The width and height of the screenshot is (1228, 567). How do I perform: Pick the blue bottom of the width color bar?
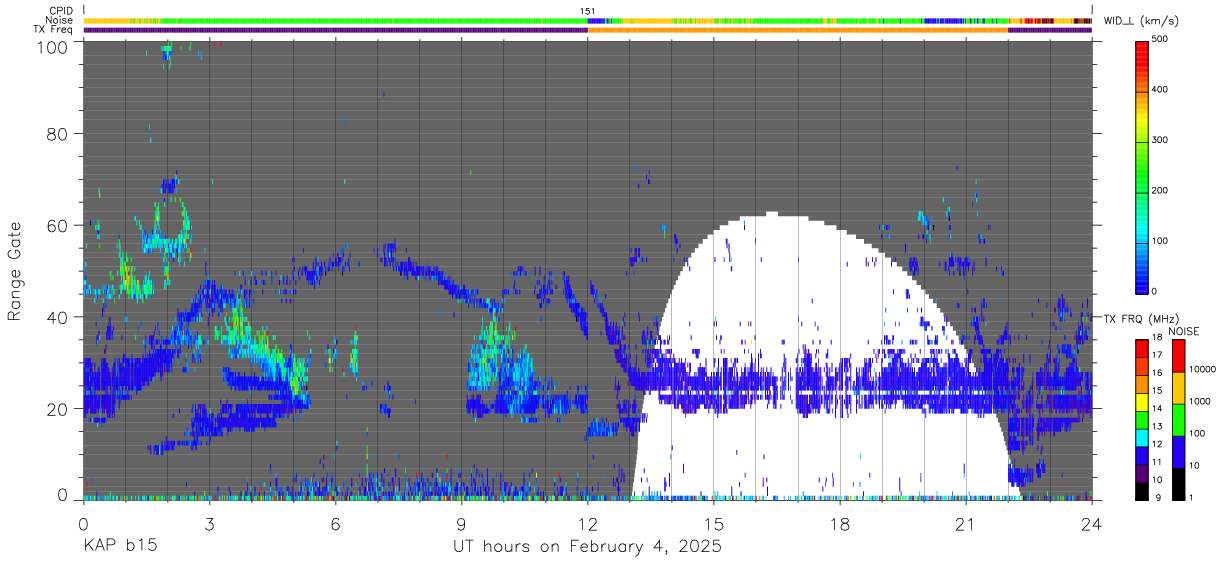coord(1142,280)
